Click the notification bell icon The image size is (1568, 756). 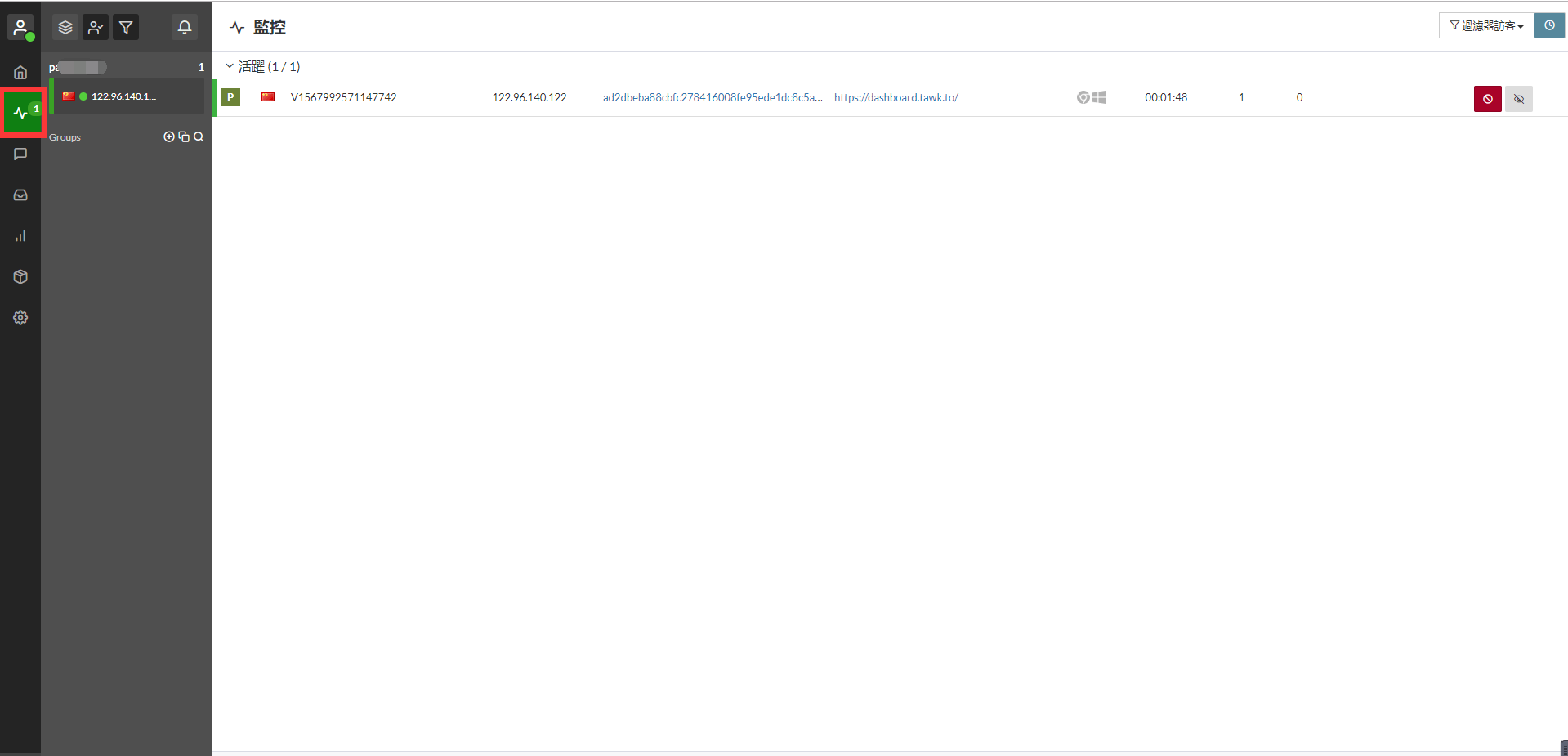pyautogui.click(x=185, y=28)
